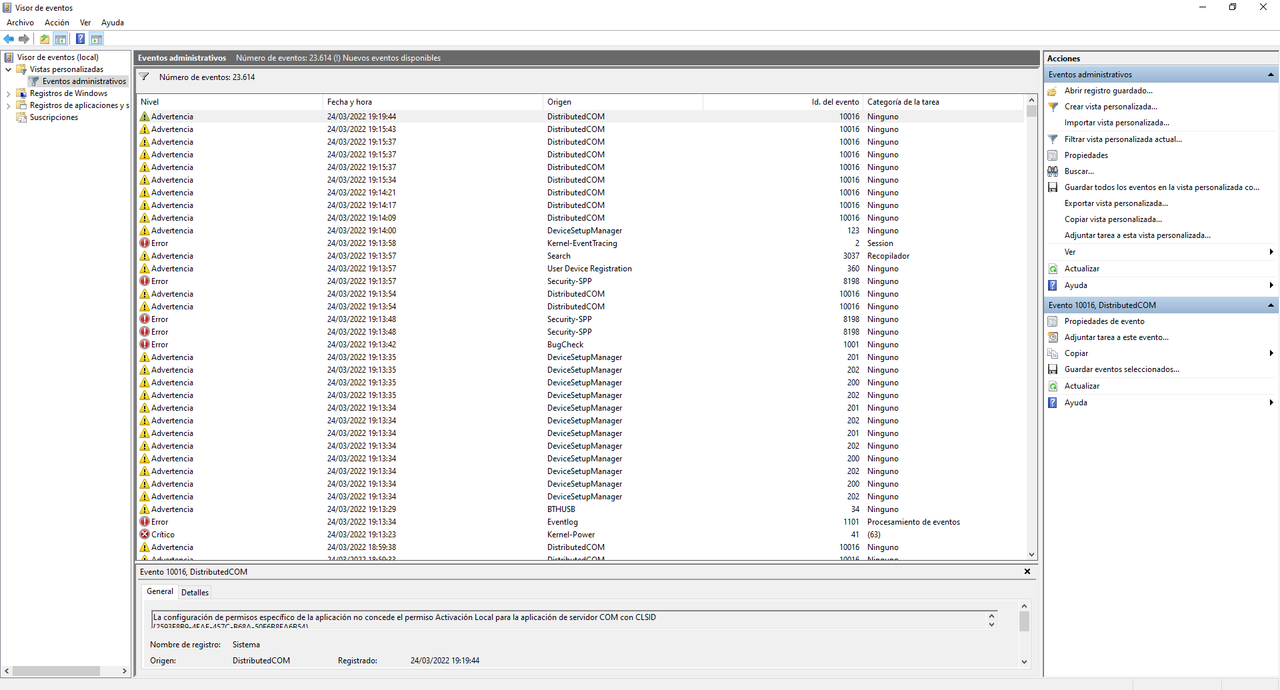Click the (63) category cell on the Kernel-Power row

pos(873,534)
